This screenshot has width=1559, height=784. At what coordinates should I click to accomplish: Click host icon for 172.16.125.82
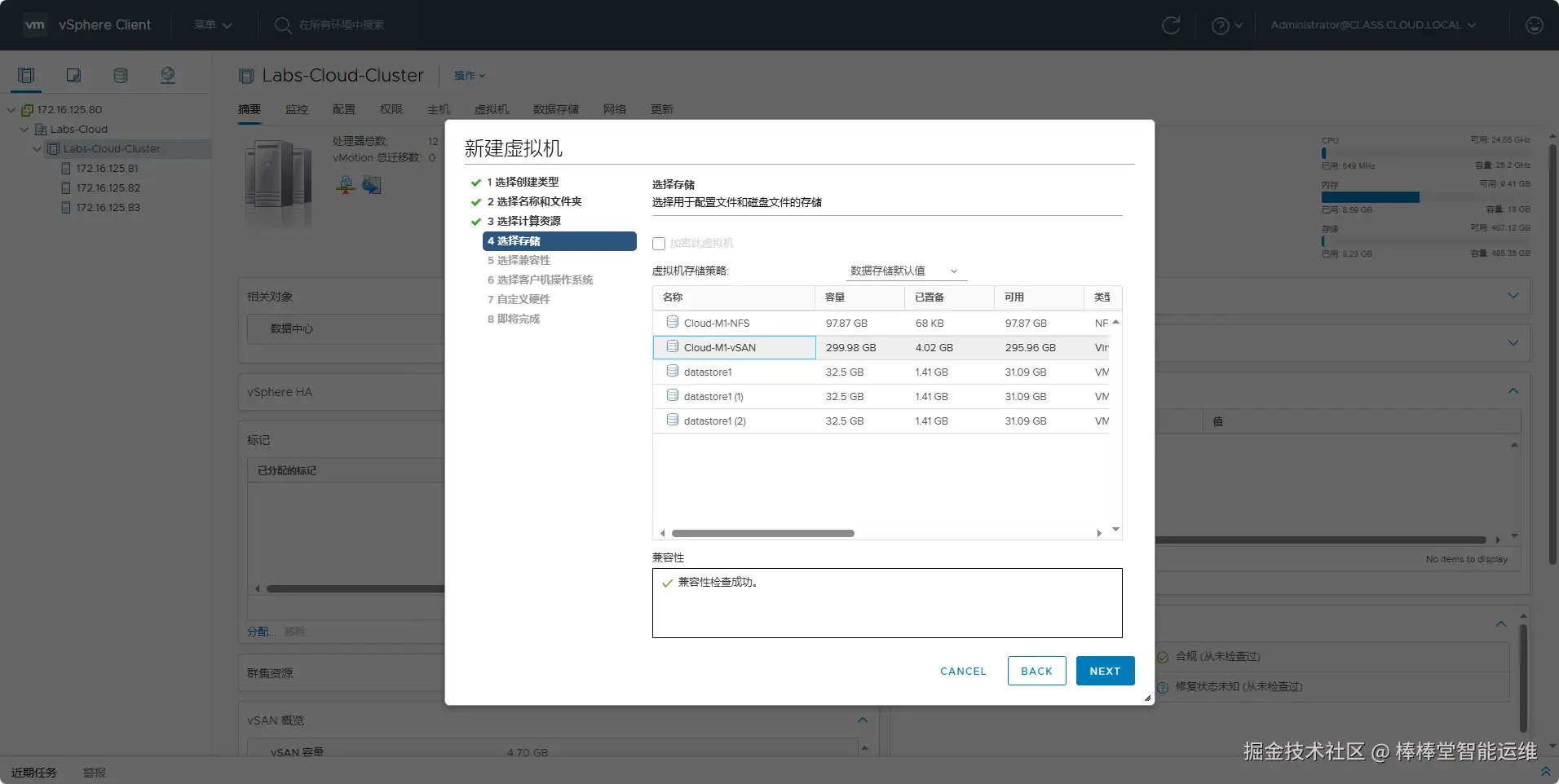point(66,188)
